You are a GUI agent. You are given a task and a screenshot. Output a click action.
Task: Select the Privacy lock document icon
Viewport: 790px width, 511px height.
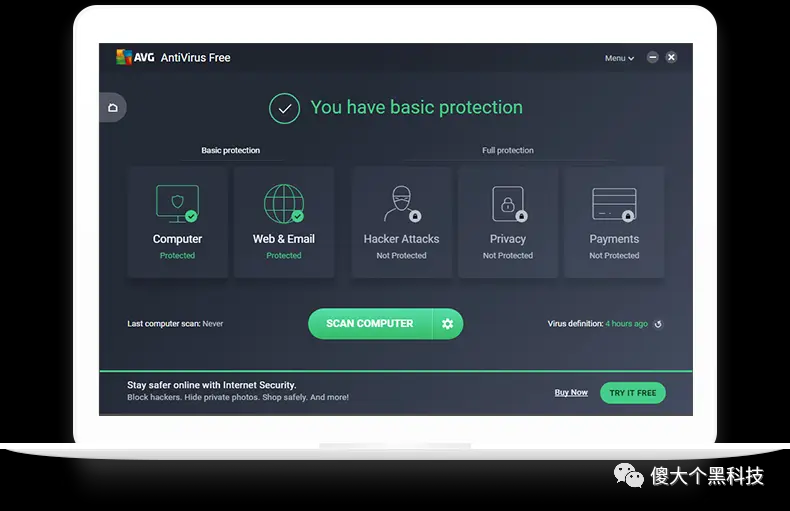509,204
